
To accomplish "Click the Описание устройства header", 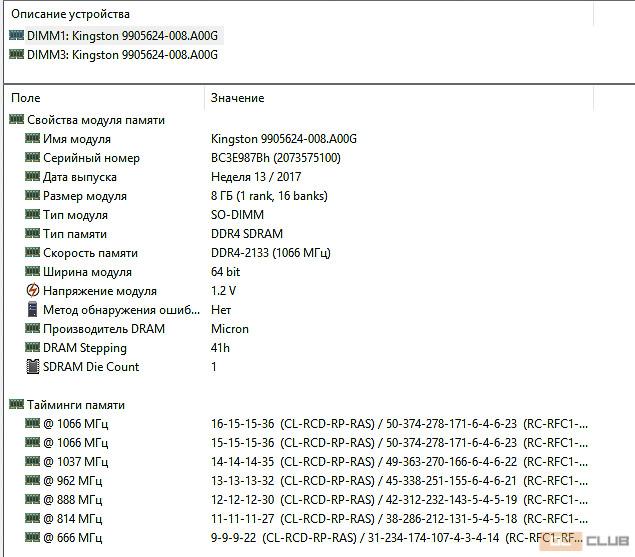I will point(70,14).
